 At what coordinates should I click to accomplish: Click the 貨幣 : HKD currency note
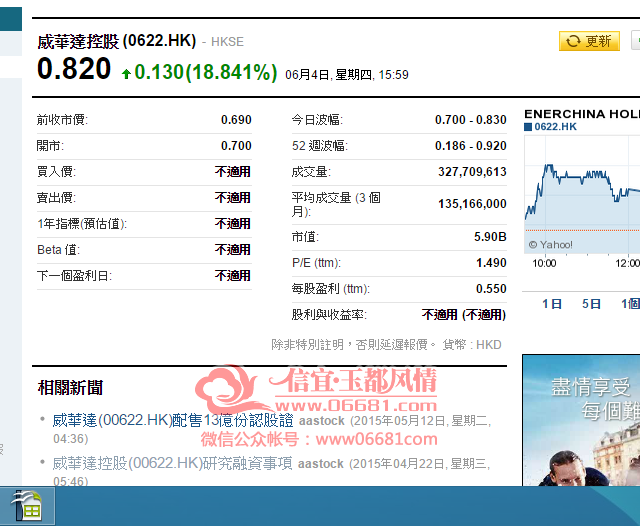coord(472,345)
